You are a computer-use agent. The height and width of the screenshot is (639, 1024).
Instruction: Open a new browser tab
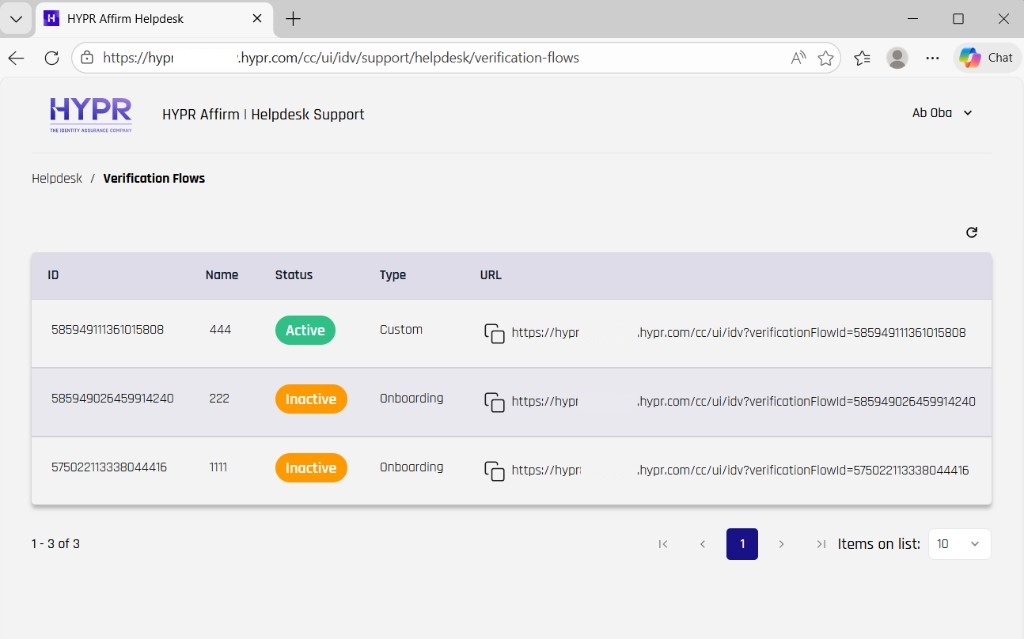click(293, 19)
